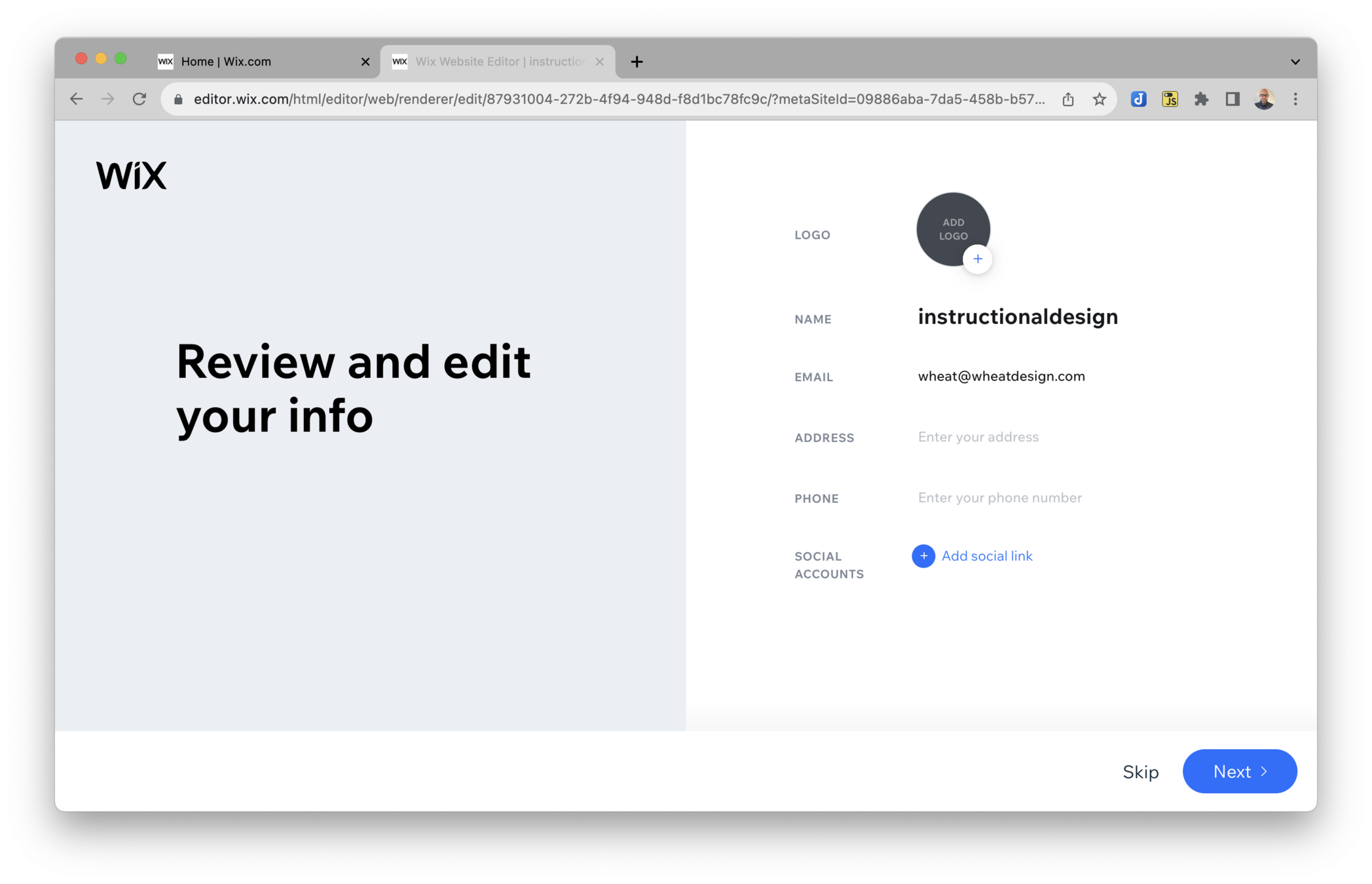Go back to the previous page

point(77,100)
